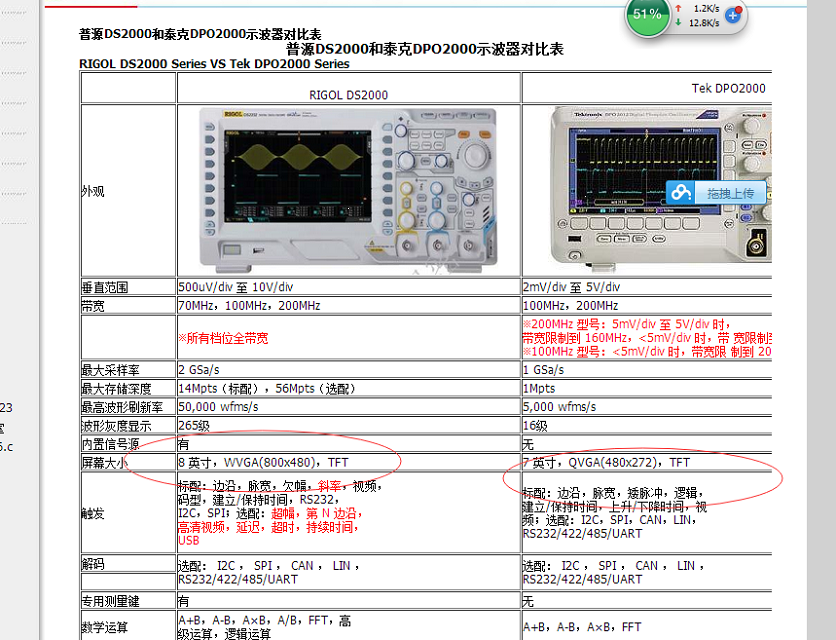The height and width of the screenshot is (640, 836).
Task: Click the red note ※所有档位全带宽
Action: [x=223, y=338]
